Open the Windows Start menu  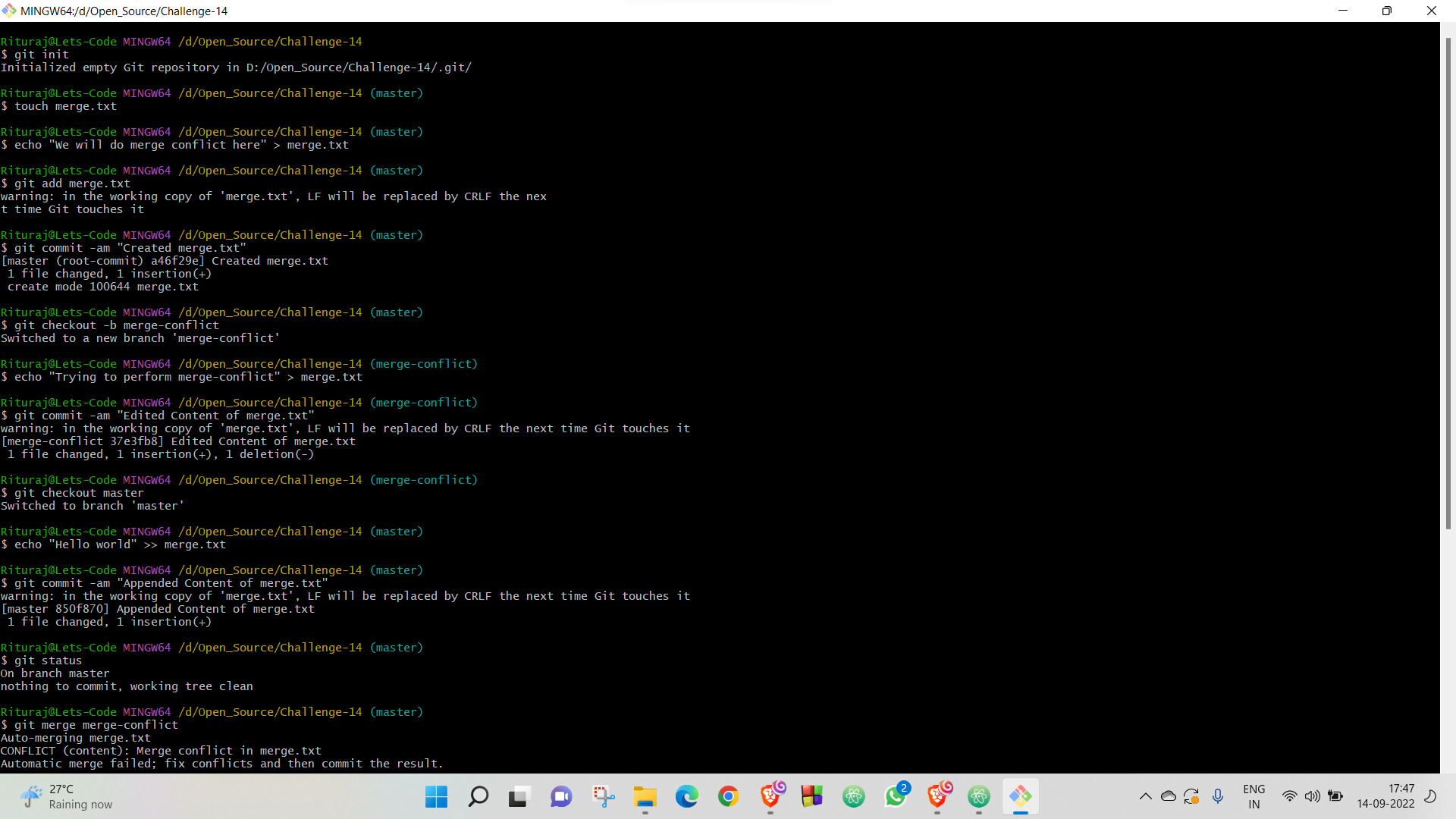coord(436,796)
